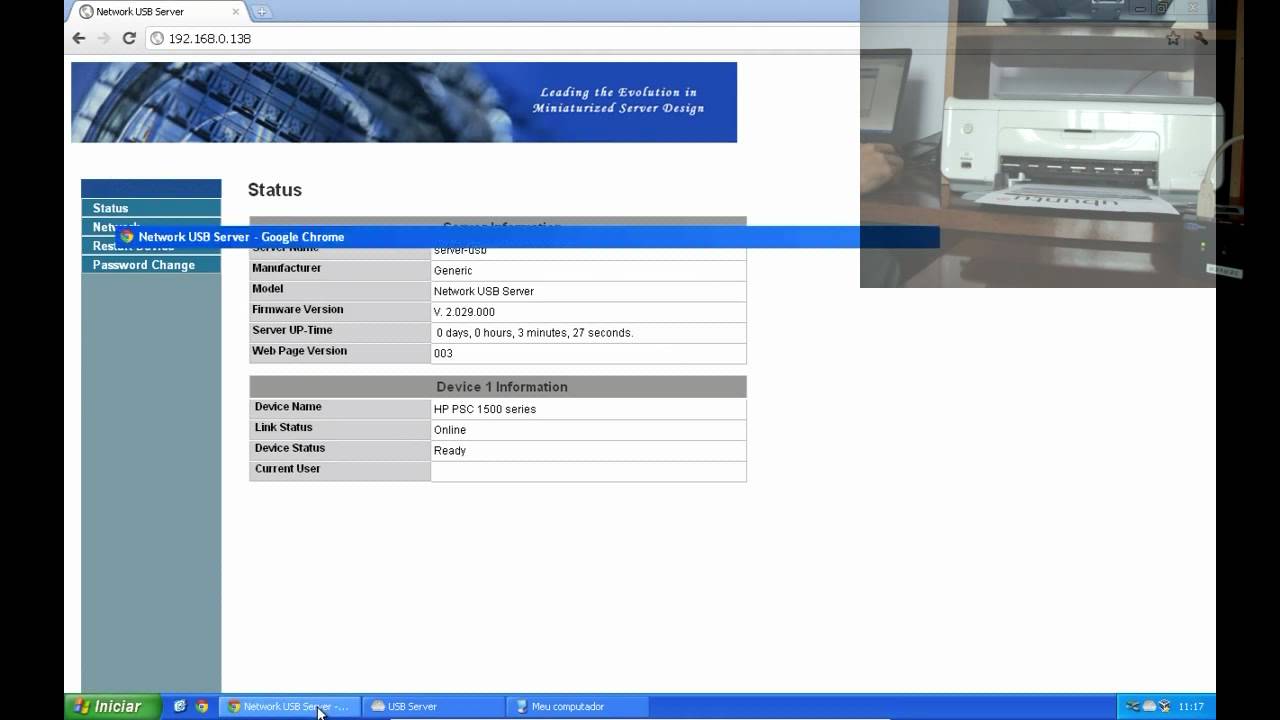Viewport: 1280px width, 720px height.
Task: Open the Status page in sidebar
Action: (151, 208)
